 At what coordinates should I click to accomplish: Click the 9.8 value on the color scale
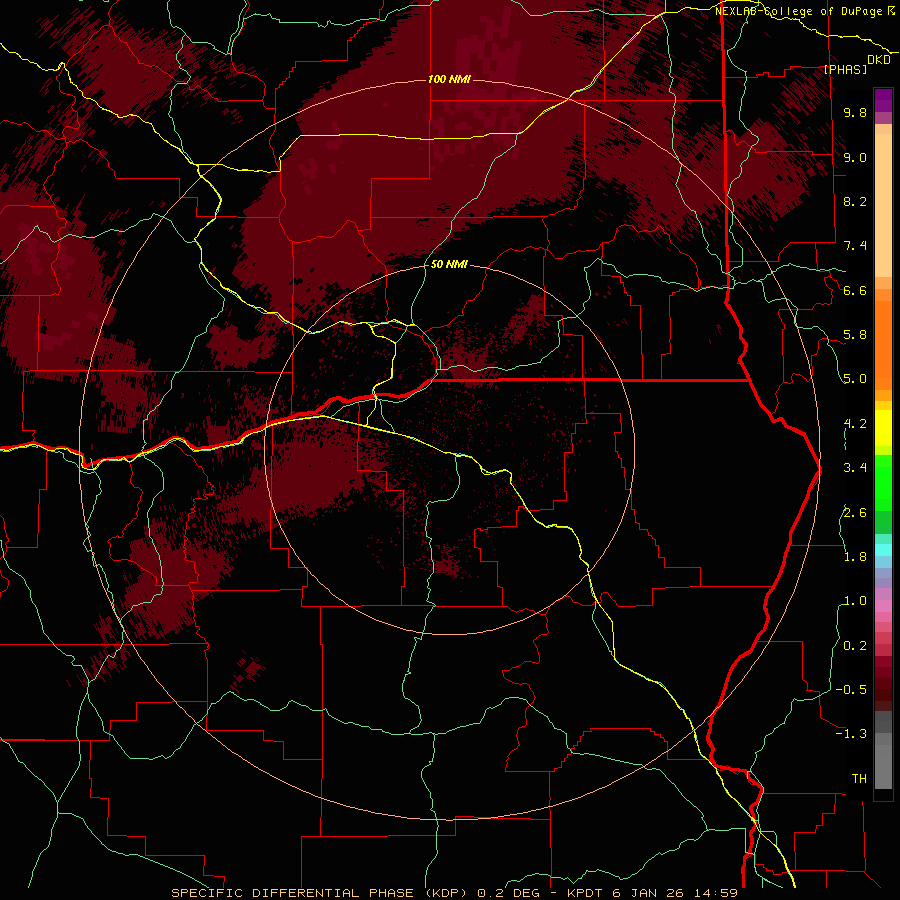pos(855,112)
